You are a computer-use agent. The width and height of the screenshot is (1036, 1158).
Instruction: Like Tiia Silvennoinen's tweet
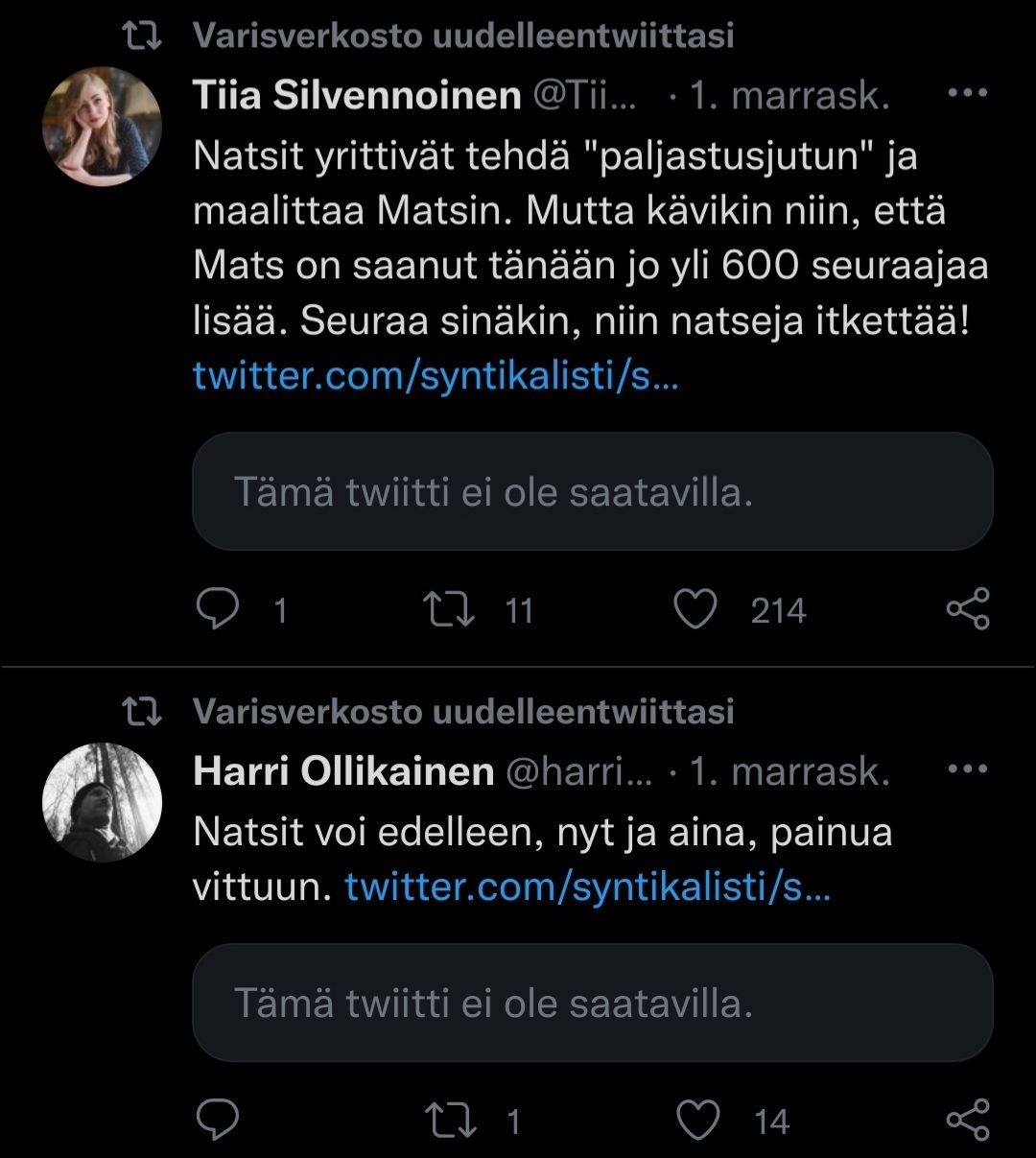(x=695, y=609)
